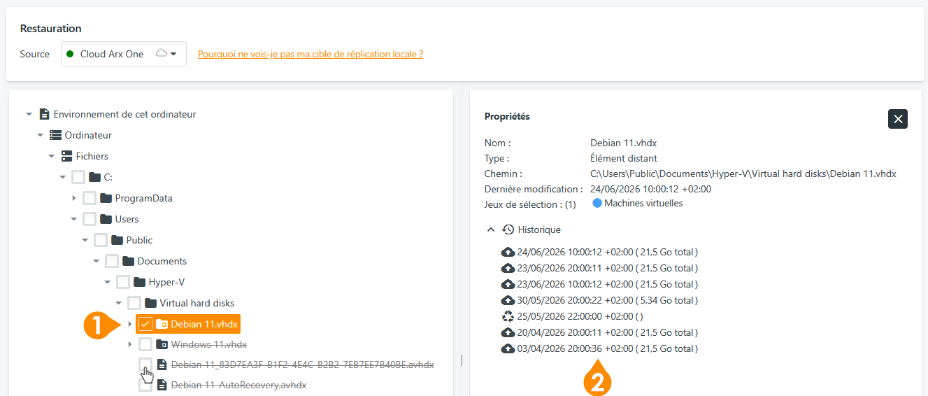Click the ProgramData folder icon
The image size is (928, 396).
(x=106, y=198)
